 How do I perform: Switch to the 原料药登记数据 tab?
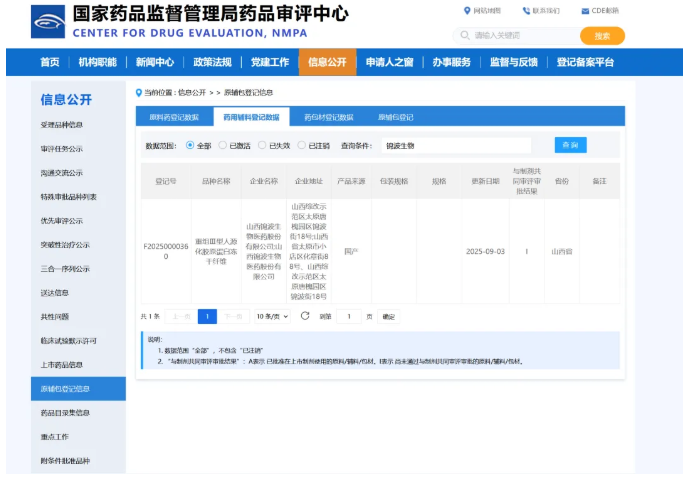(x=174, y=117)
